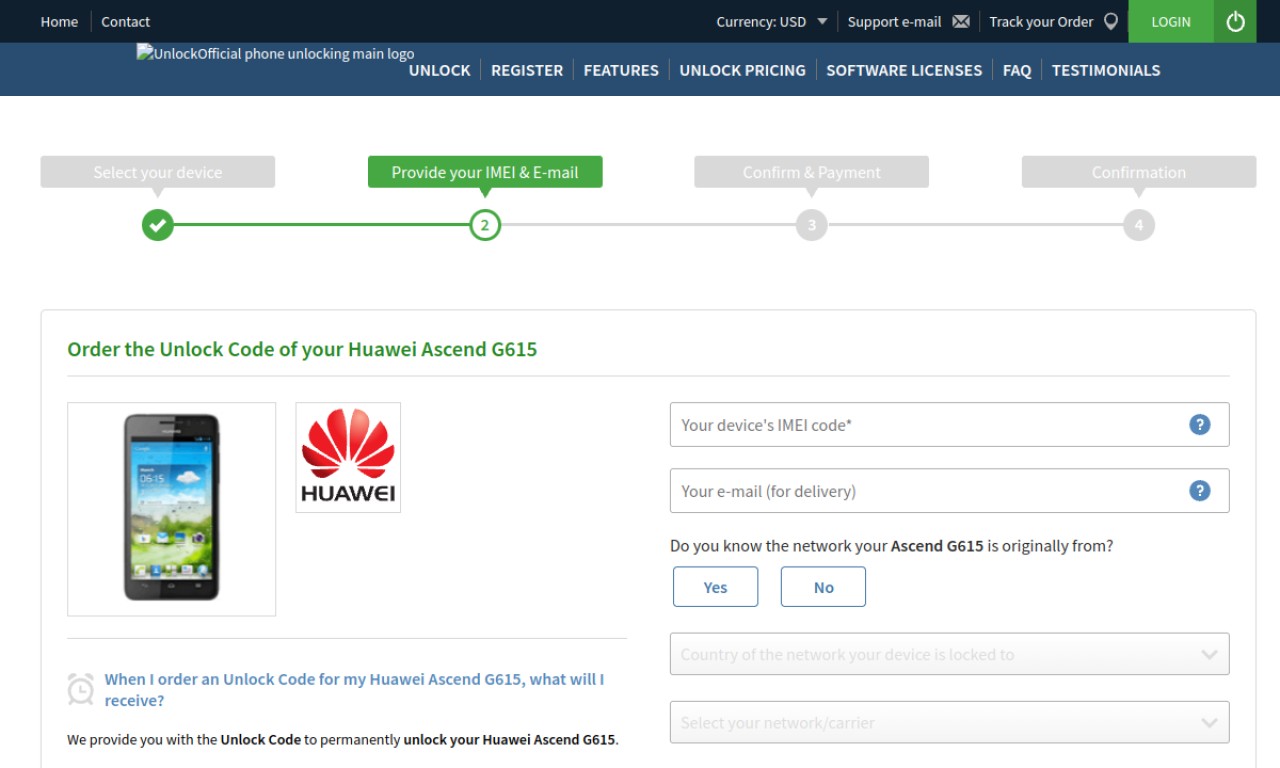The width and height of the screenshot is (1280, 768).
Task: Click the Track your Order link
Action: [x=1041, y=21]
